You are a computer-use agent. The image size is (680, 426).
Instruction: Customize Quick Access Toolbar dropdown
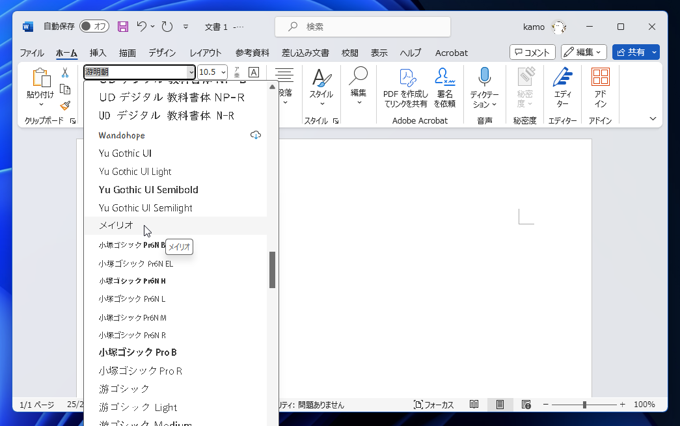point(186,26)
